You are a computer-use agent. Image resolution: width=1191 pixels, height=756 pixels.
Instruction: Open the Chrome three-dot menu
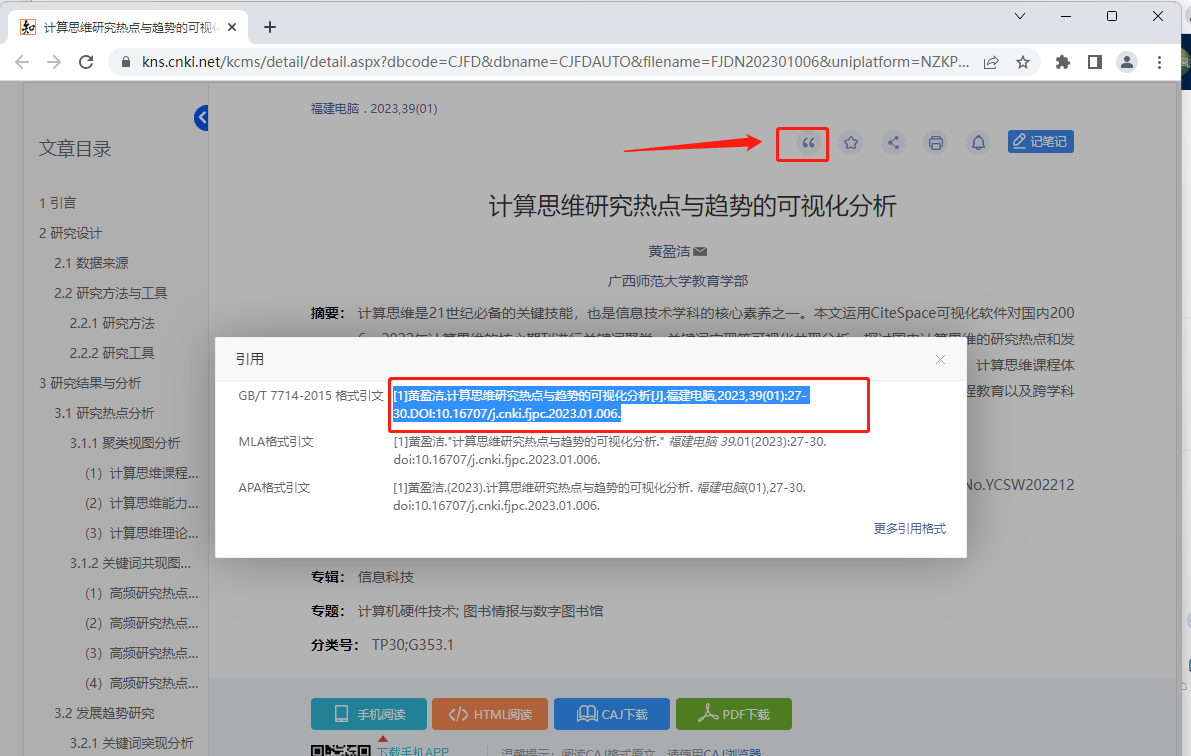coord(1159,61)
